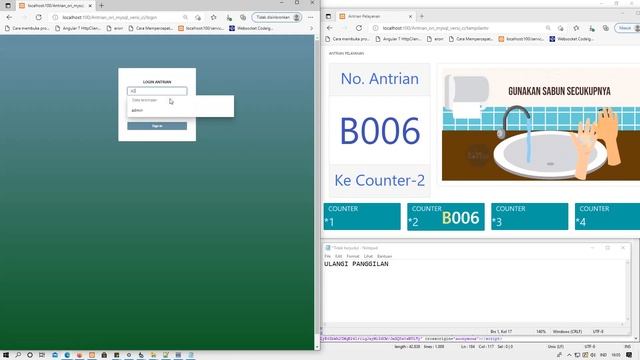The image size is (640, 360).
Task: Open the Windows Start menu
Action: [6, 355]
